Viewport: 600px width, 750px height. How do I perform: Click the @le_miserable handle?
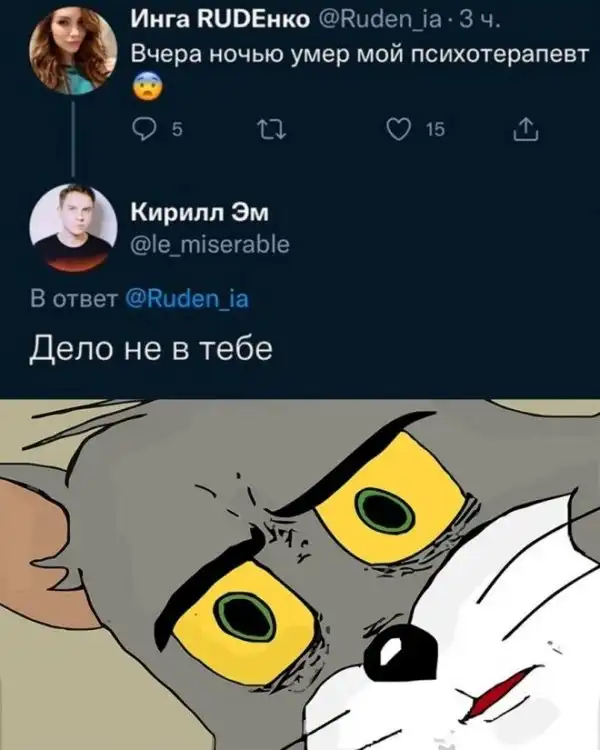tap(211, 245)
